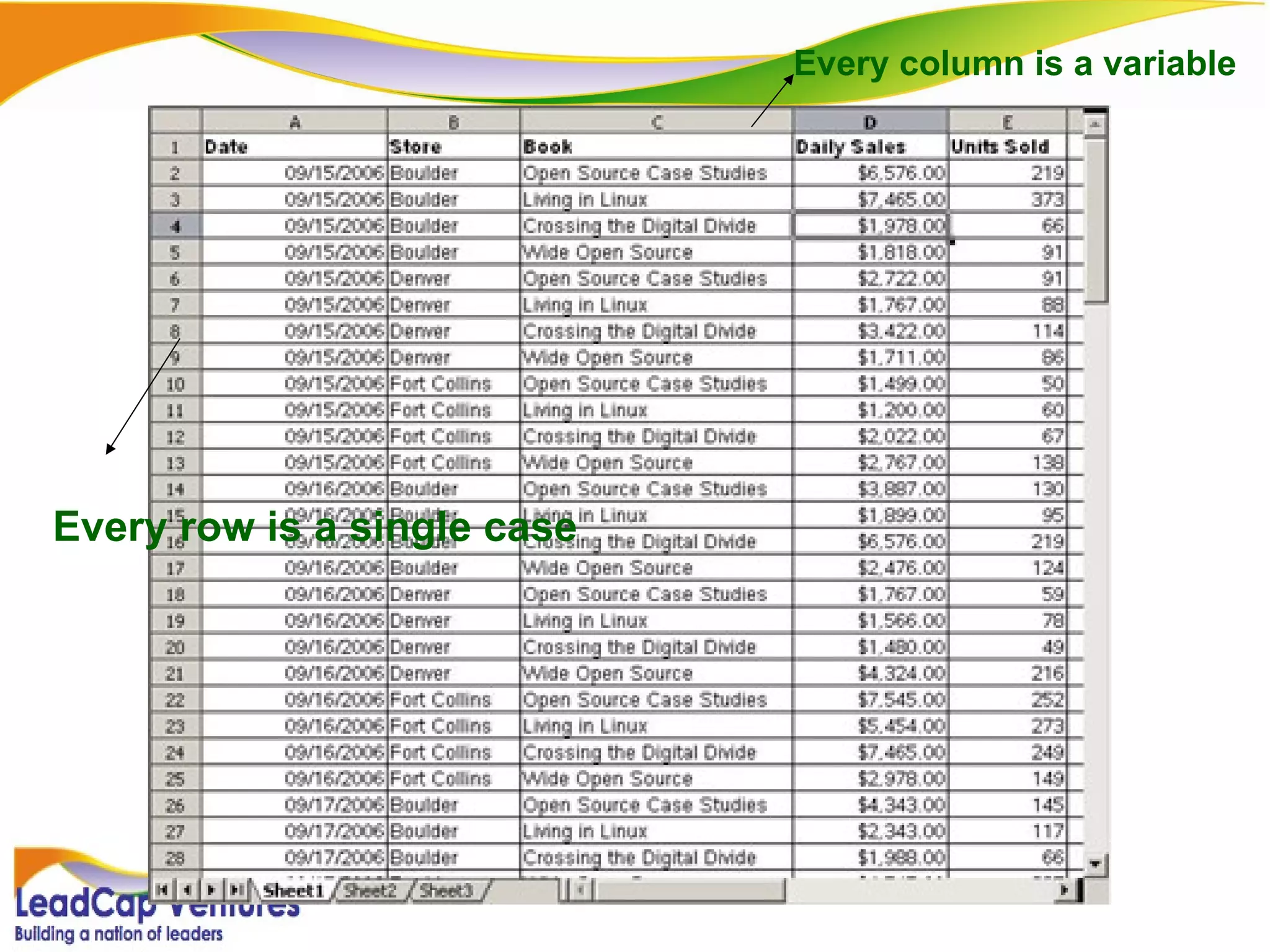Select cell with $4,324.00 in row 21
This screenshot has height=952, width=1270.
pyautogui.click(x=871, y=673)
